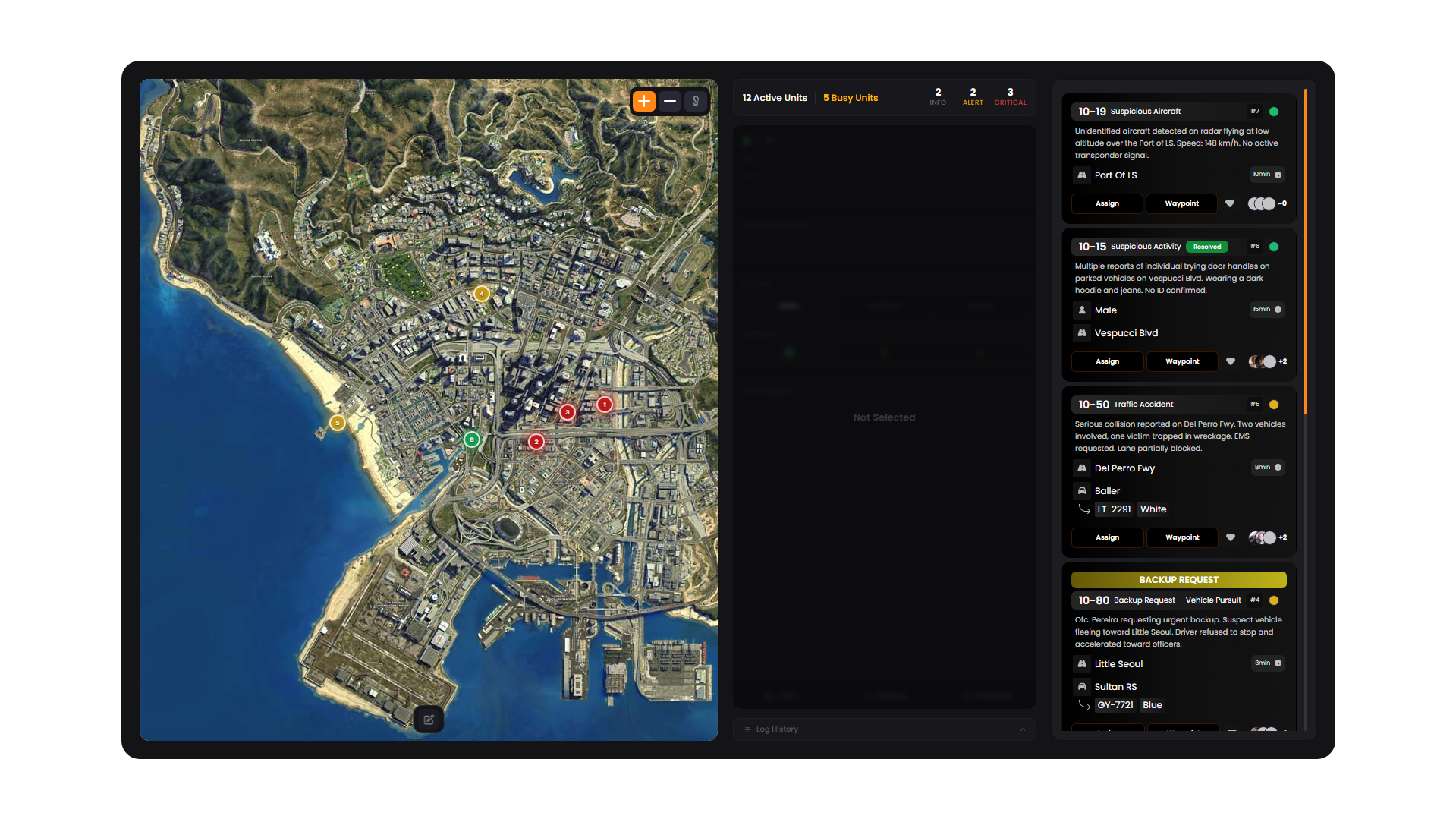Click call number #7 badge
The height and width of the screenshot is (819, 1456).
point(1255,112)
